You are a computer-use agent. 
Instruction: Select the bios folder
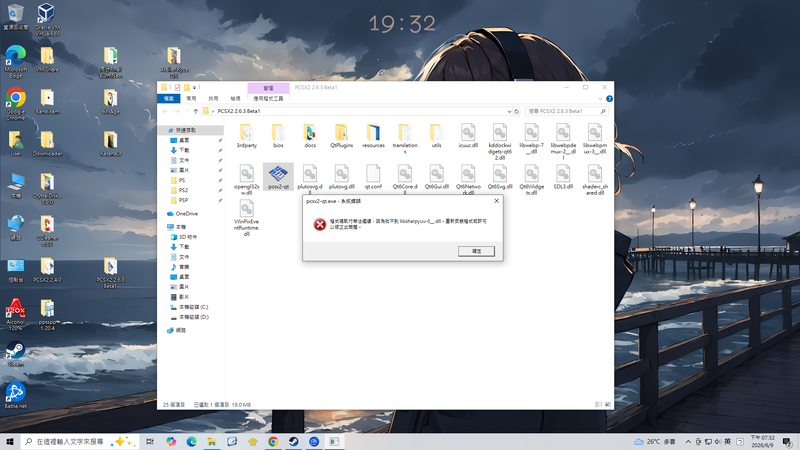coord(278,136)
